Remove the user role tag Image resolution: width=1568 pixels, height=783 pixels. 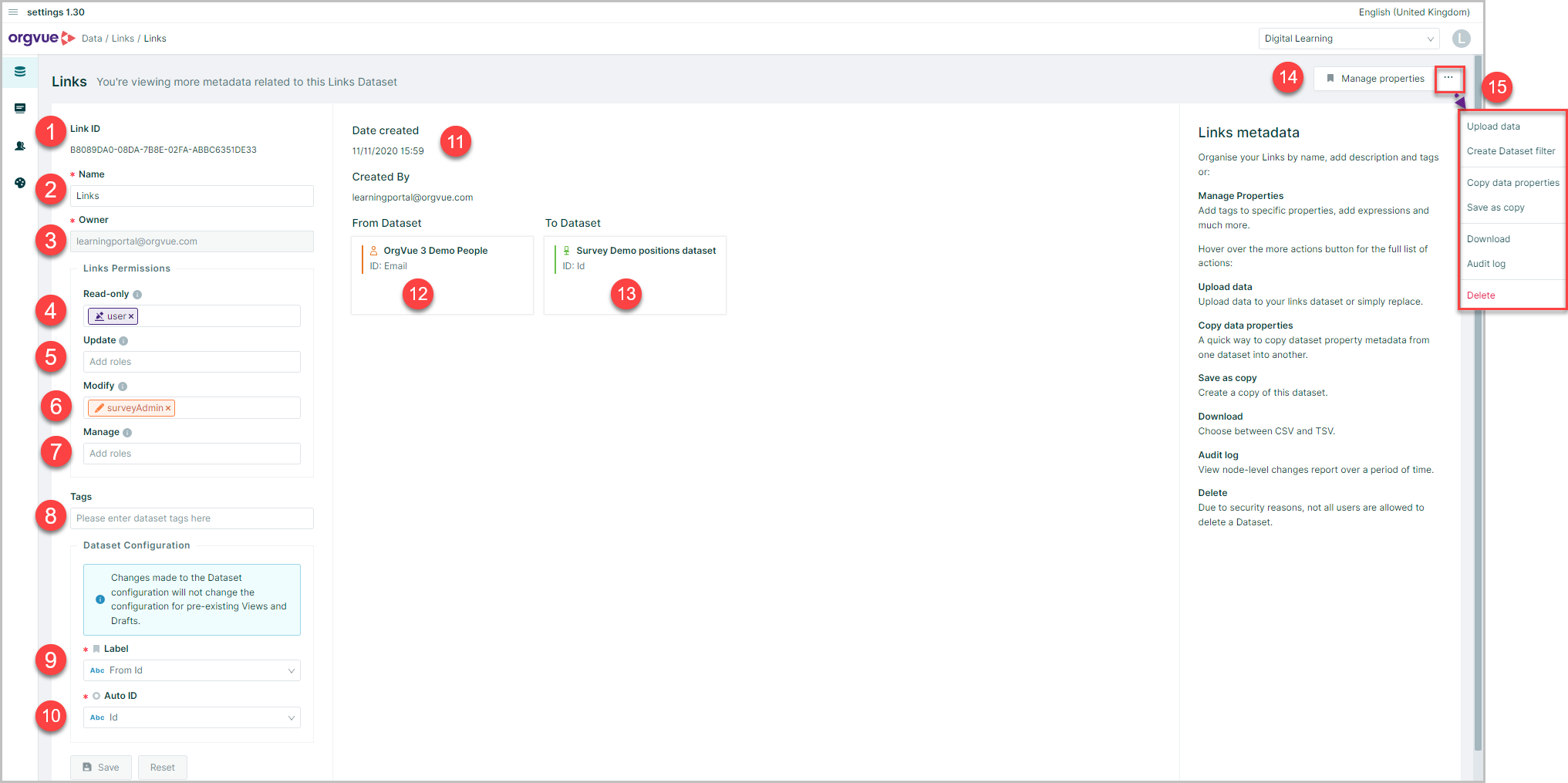point(131,316)
